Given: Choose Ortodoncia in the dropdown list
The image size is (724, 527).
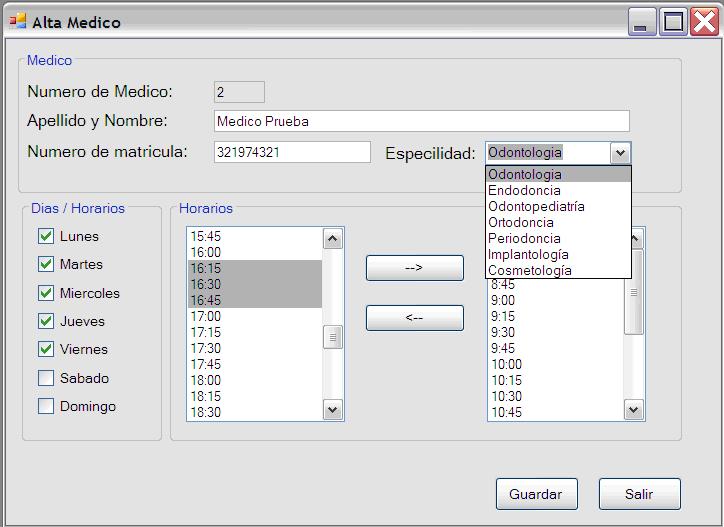Looking at the screenshot, I should (x=520, y=222).
